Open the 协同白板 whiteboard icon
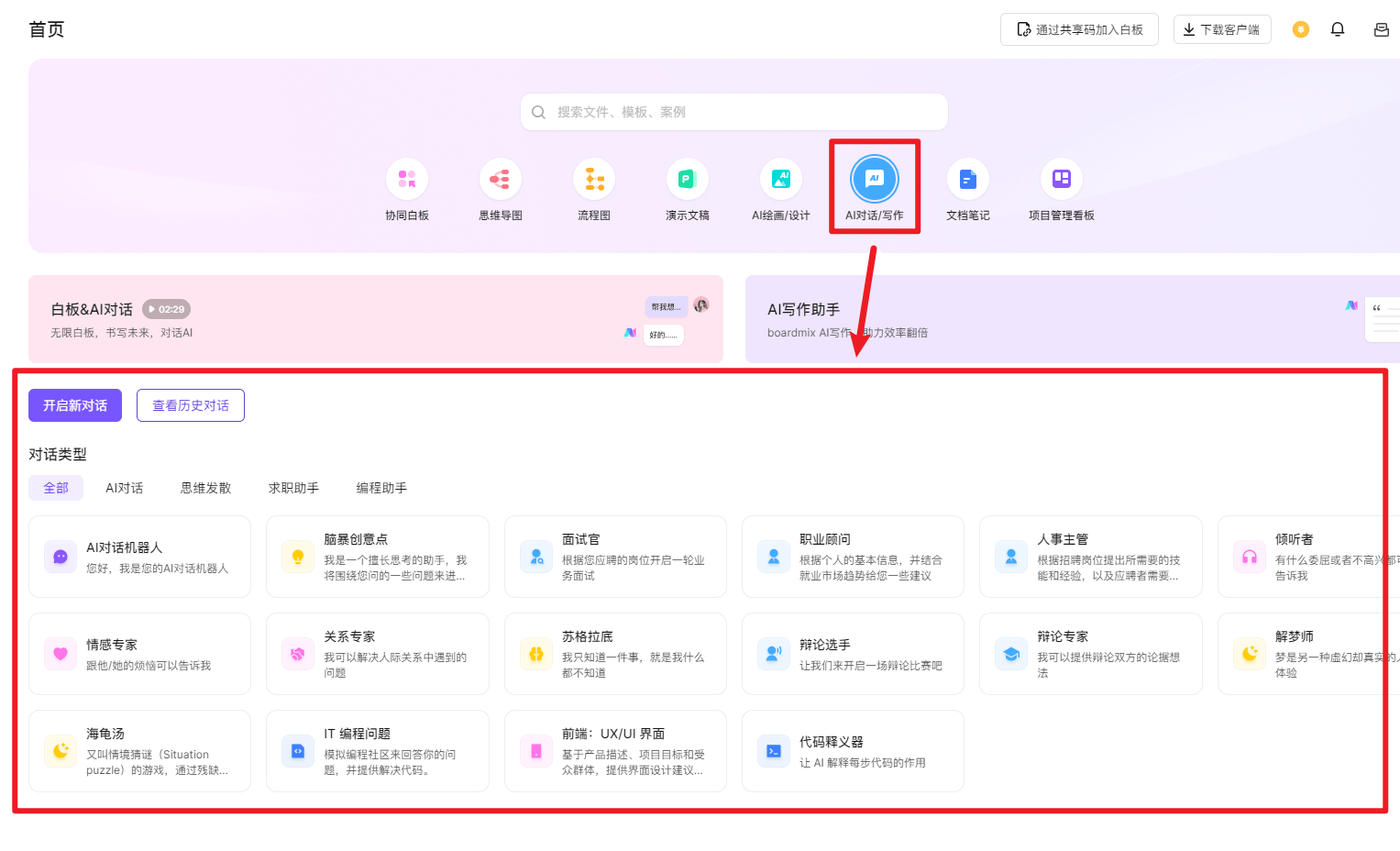 [407, 180]
